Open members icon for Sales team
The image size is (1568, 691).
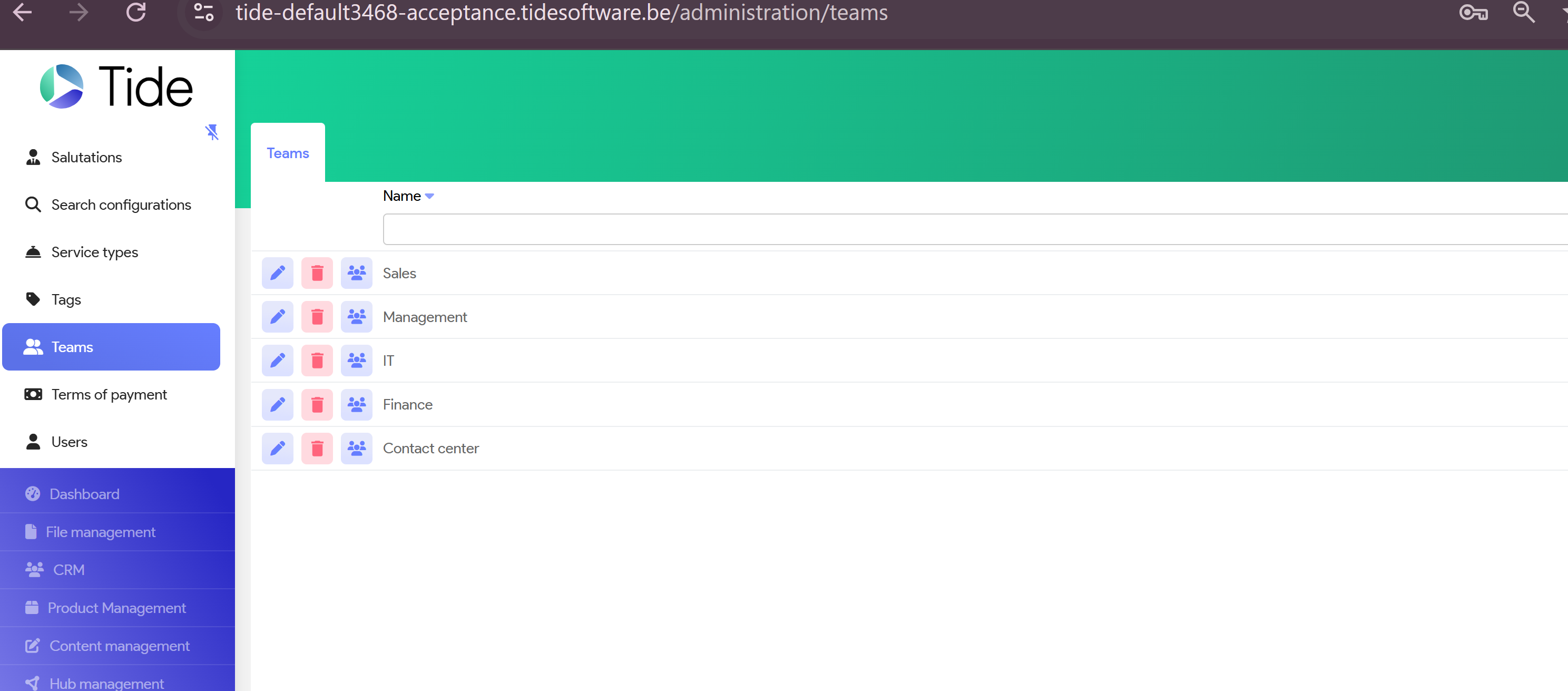(357, 272)
